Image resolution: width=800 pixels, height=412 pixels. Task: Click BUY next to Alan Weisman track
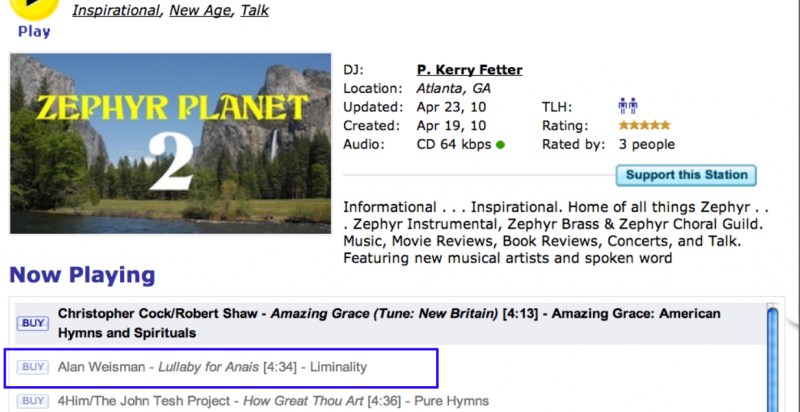[32, 368]
